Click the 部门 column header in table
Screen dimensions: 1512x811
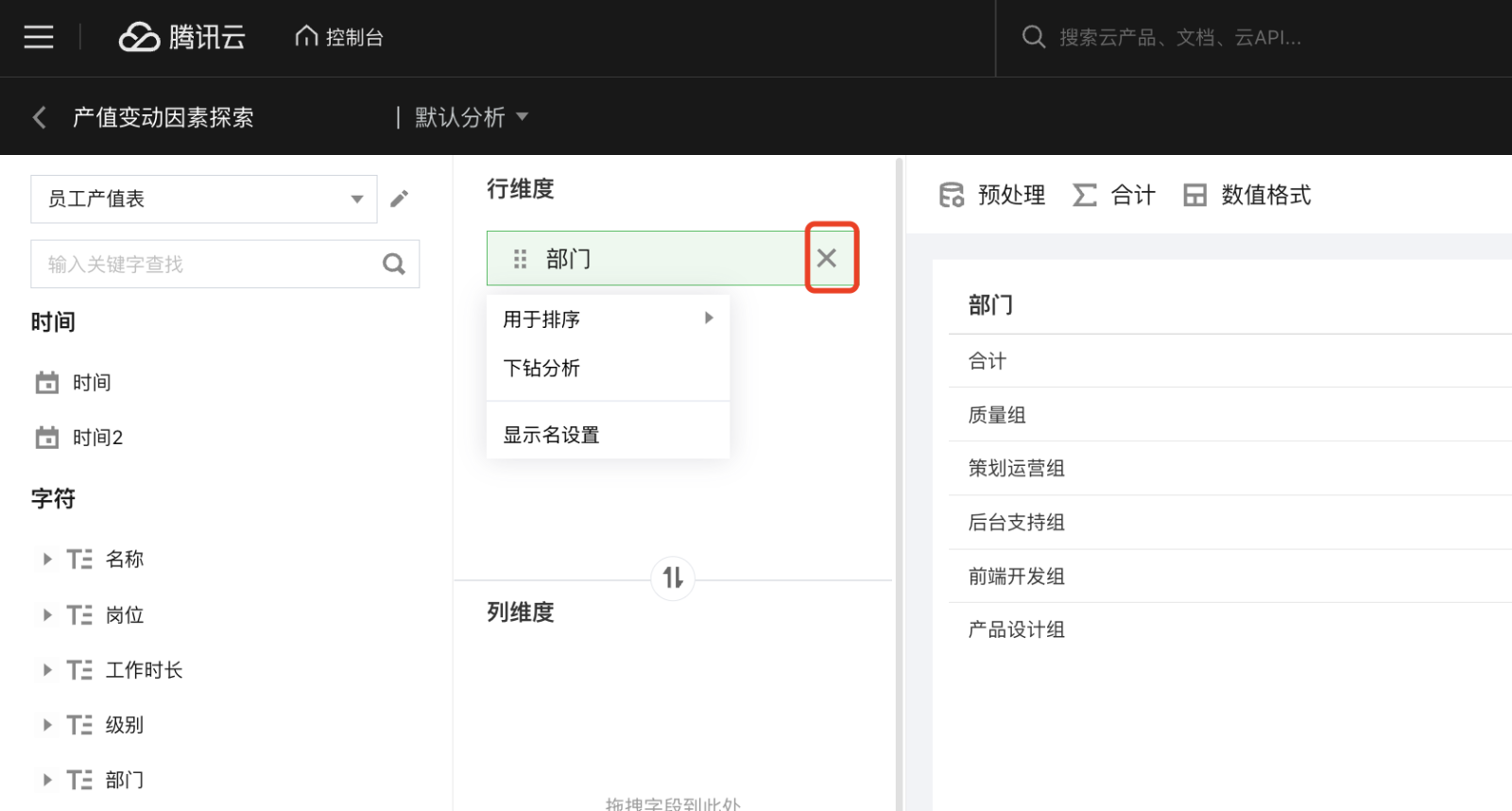[x=990, y=304]
